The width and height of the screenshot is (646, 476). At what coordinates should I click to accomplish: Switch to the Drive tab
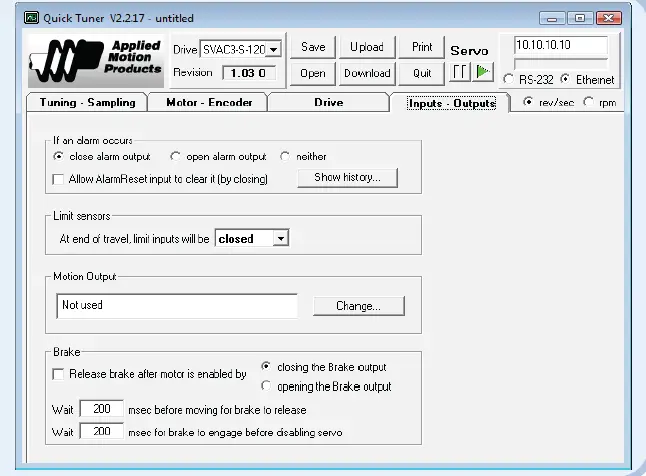328,102
